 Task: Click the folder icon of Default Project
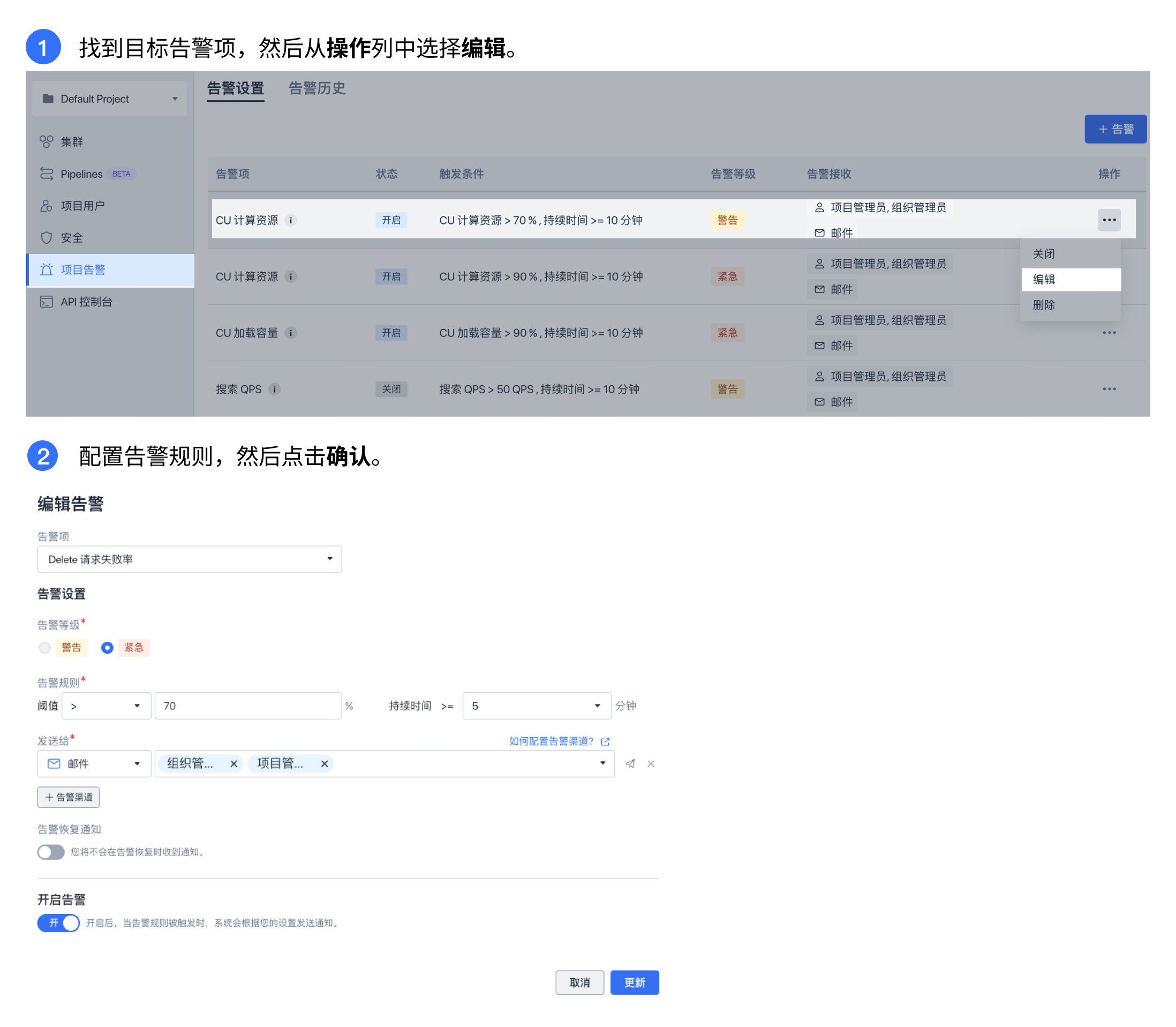pyautogui.click(x=48, y=99)
